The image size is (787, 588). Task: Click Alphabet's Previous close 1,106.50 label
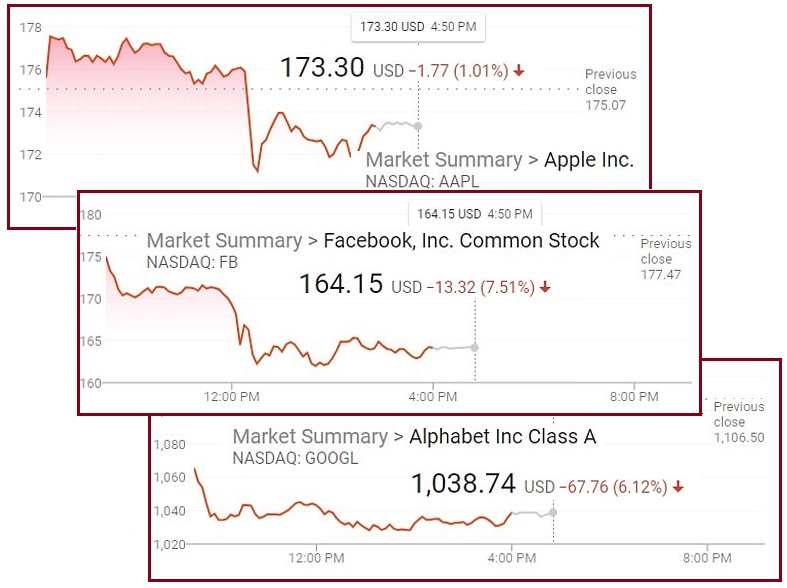pyautogui.click(x=739, y=422)
